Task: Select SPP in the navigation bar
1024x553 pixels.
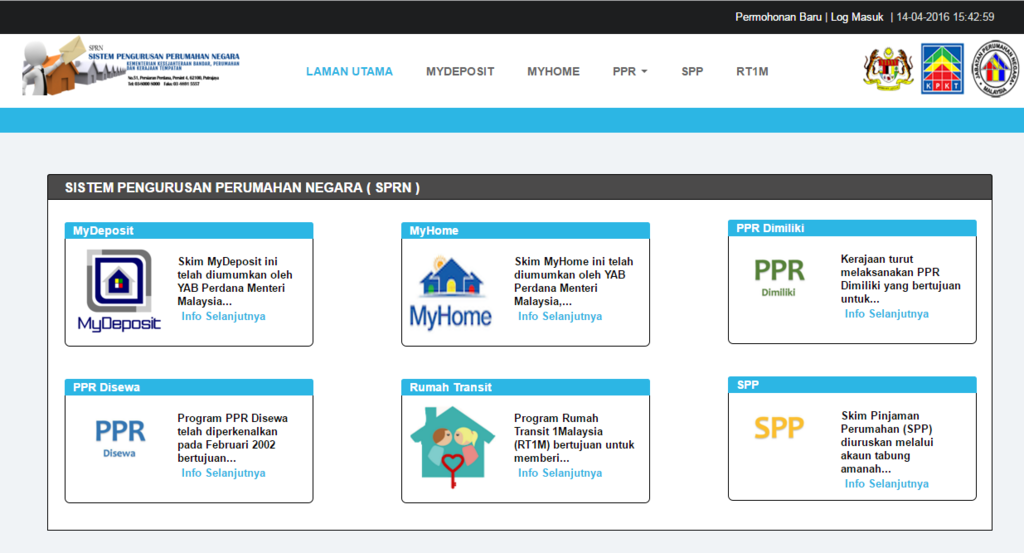Action: coord(692,72)
